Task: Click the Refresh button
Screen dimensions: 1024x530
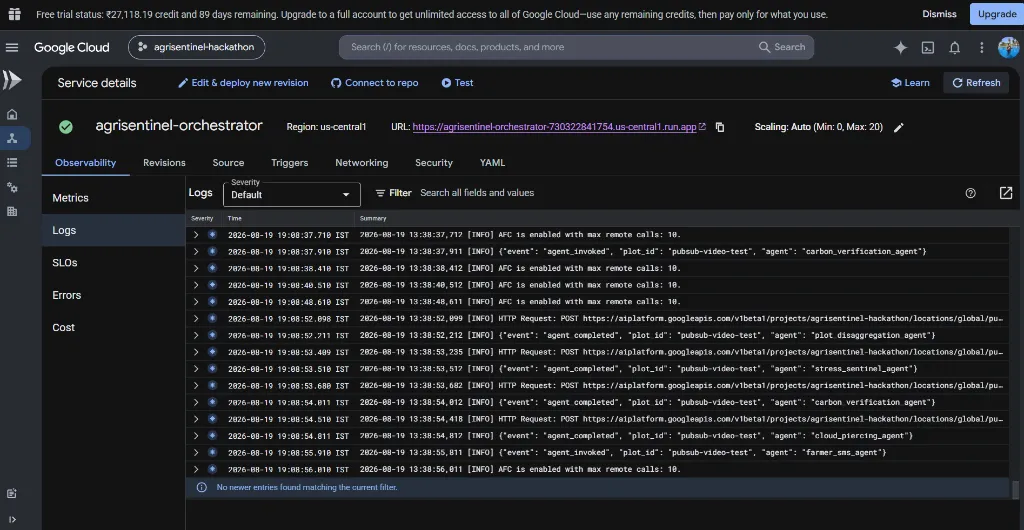Action: click(976, 83)
